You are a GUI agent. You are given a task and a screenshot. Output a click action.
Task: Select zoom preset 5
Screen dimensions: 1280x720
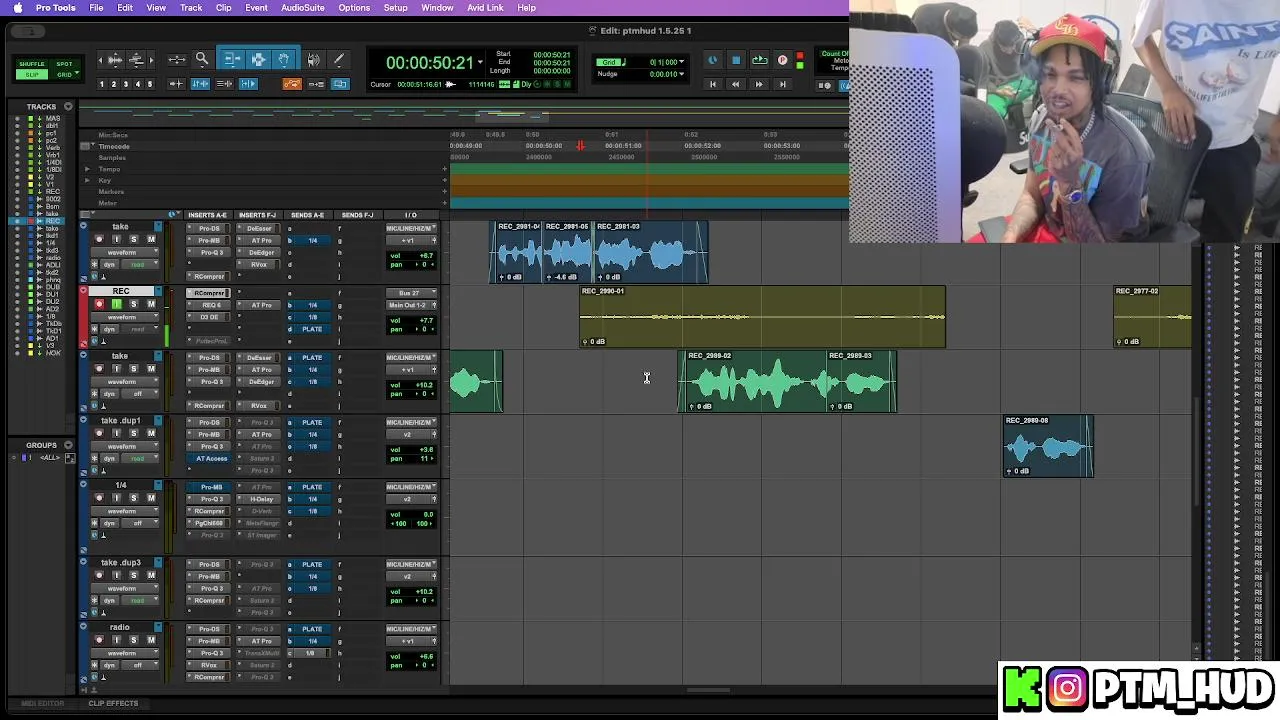tap(150, 84)
